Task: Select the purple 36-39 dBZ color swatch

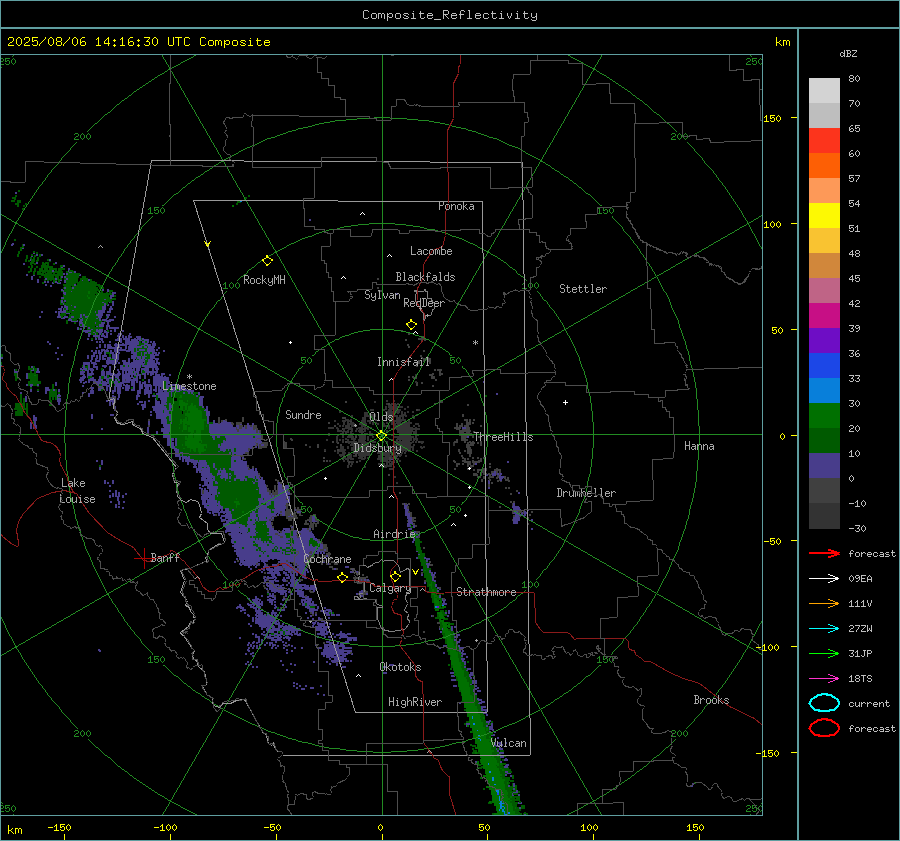Action: [824, 340]
